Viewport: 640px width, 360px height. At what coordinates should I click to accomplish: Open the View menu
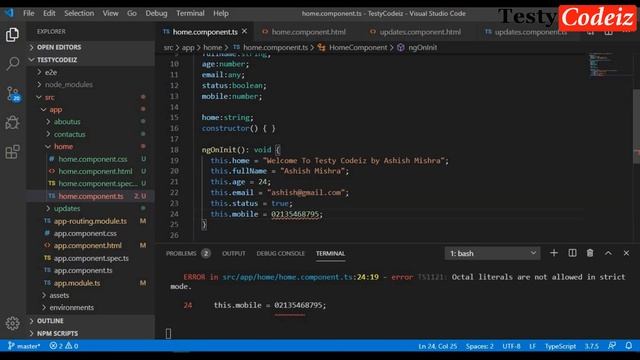click(x=110, y=13)
